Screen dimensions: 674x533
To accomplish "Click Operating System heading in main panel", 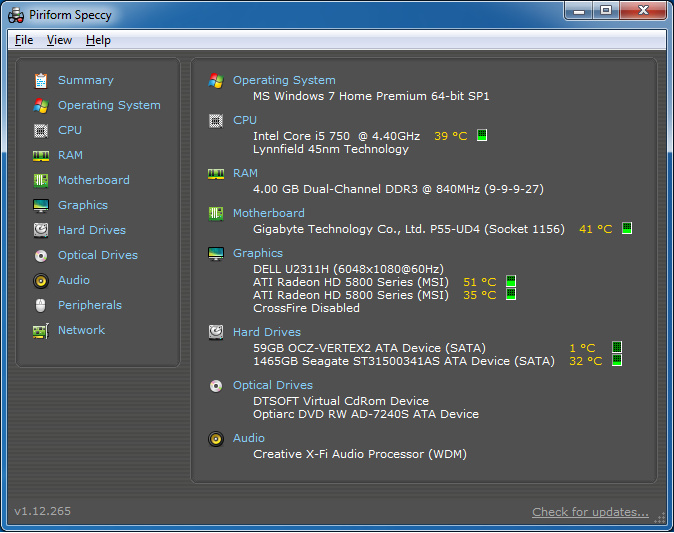I will click(x=284, y=80).
